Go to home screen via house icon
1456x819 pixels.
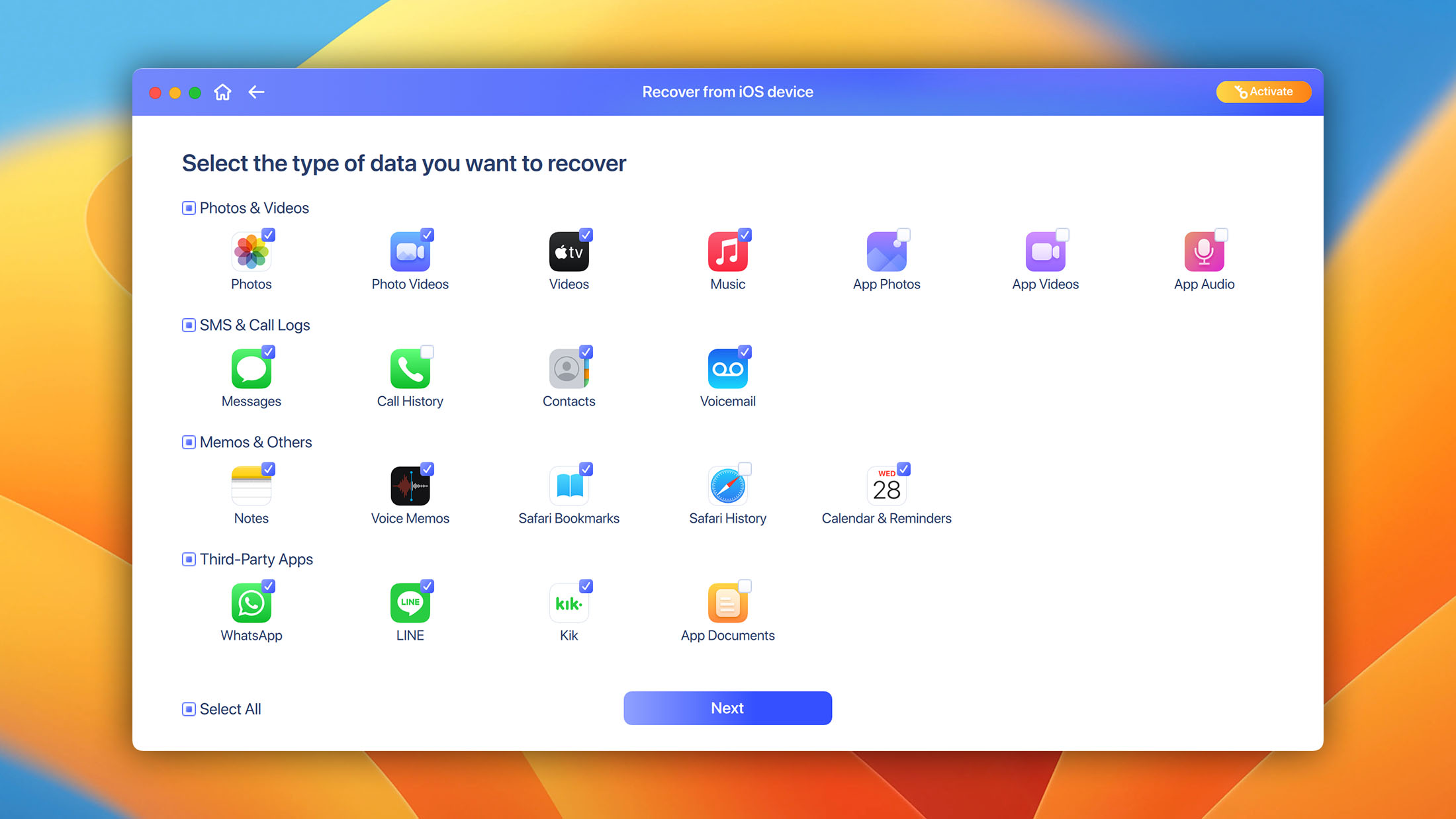click(223, 92)
